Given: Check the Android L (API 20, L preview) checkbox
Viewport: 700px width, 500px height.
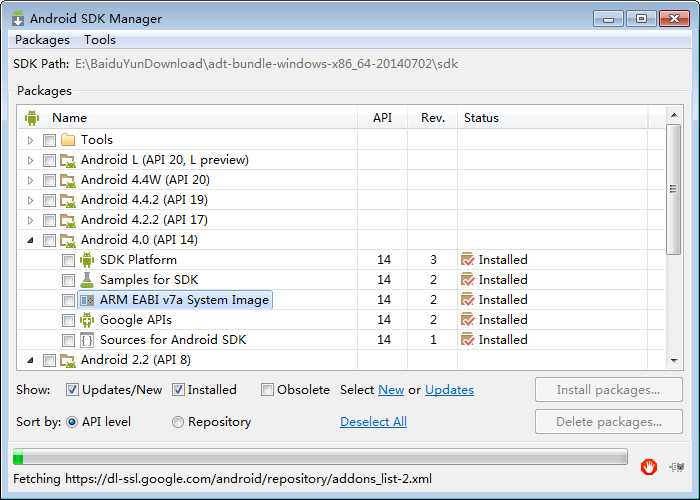Looking at the screenshot, I should tap(49, 160).
